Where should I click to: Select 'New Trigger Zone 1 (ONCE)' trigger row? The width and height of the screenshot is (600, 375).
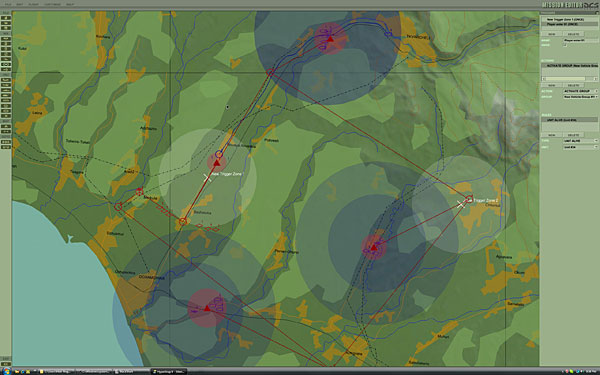569,19
